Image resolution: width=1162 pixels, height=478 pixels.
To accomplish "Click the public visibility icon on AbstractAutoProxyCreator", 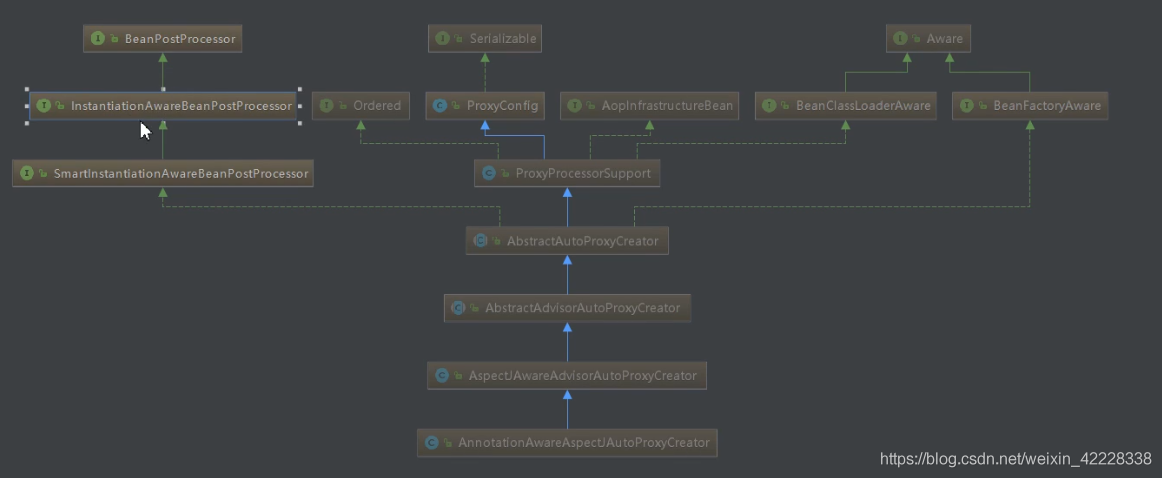I will click(497, 242).
